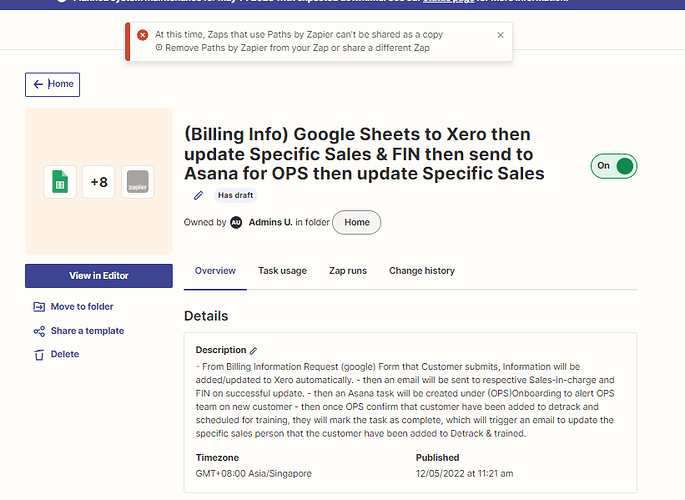685x500 pixels.
Task: Select Move to folder option
Action: tap(73, 307)
